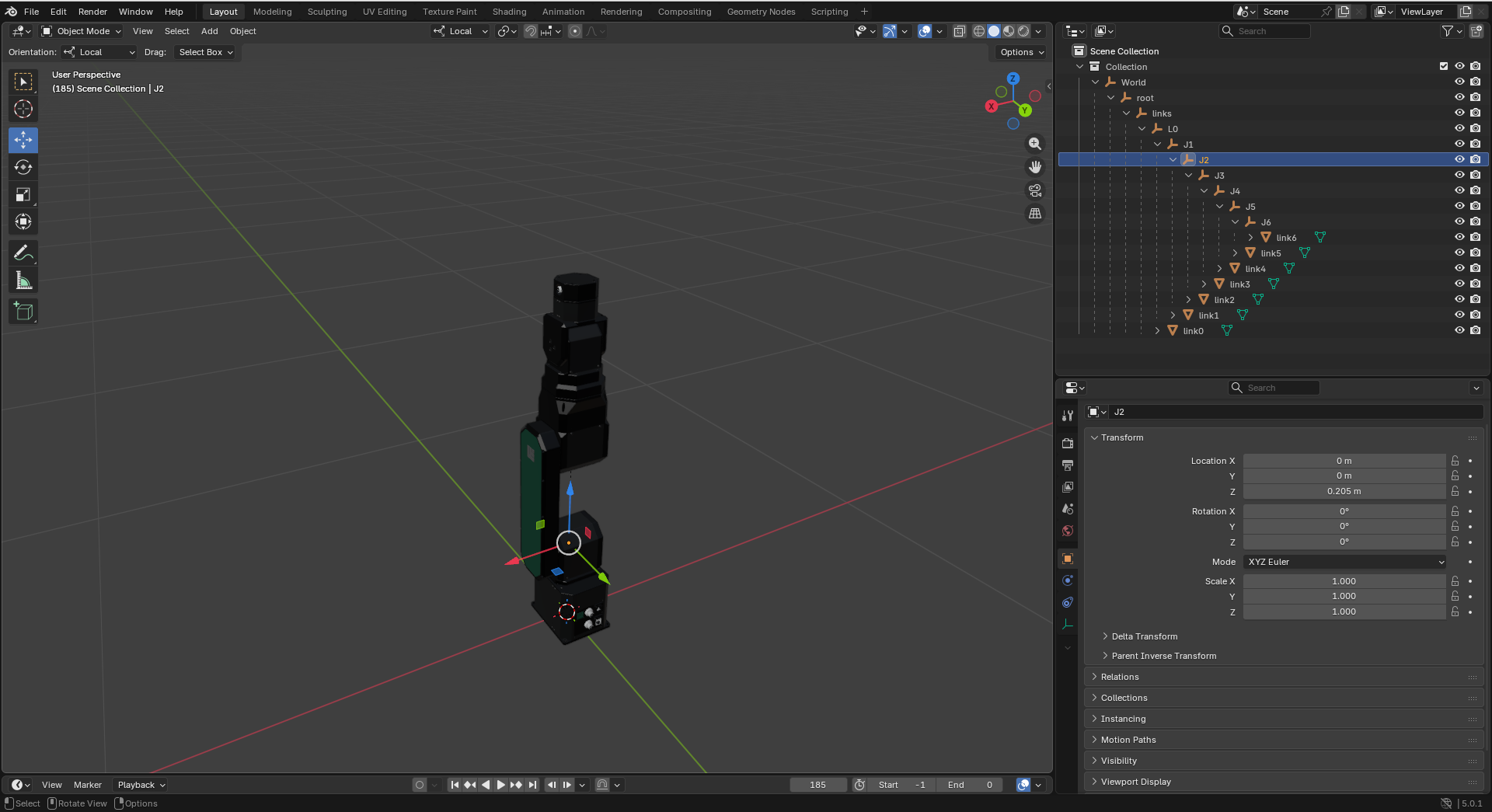Select the Annotate tool
The image size is (1492, 812).
pyautogui.click(x=23, y=253)
